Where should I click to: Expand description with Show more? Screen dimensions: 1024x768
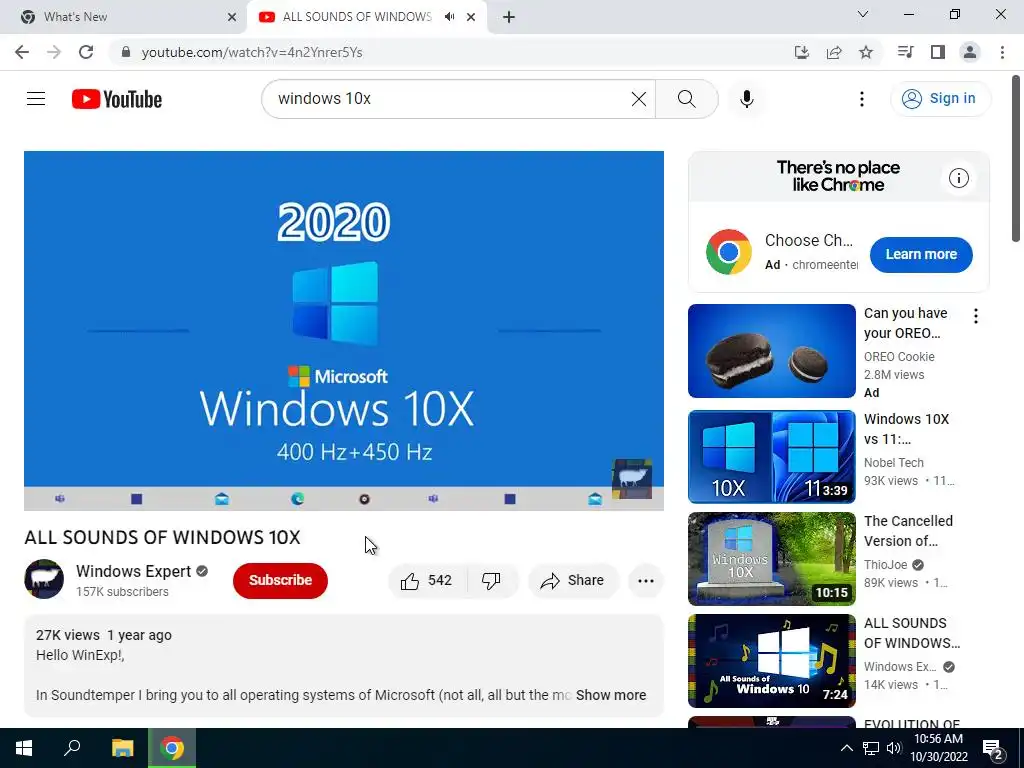point(611,696)
